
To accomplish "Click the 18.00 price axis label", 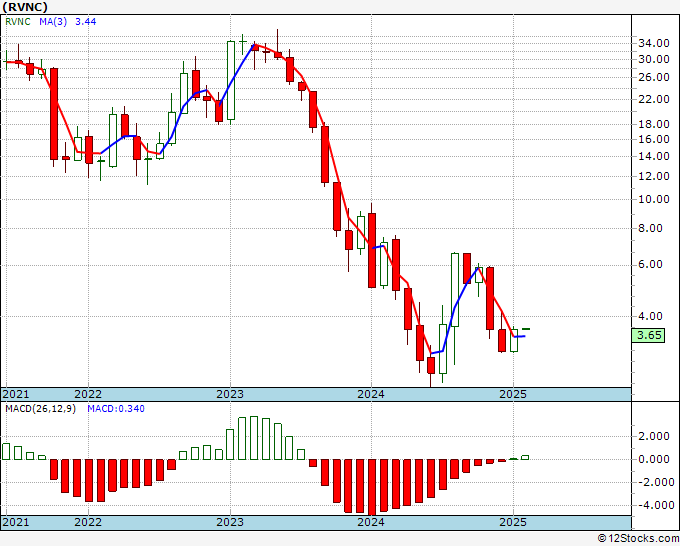I will coord(654,124).
